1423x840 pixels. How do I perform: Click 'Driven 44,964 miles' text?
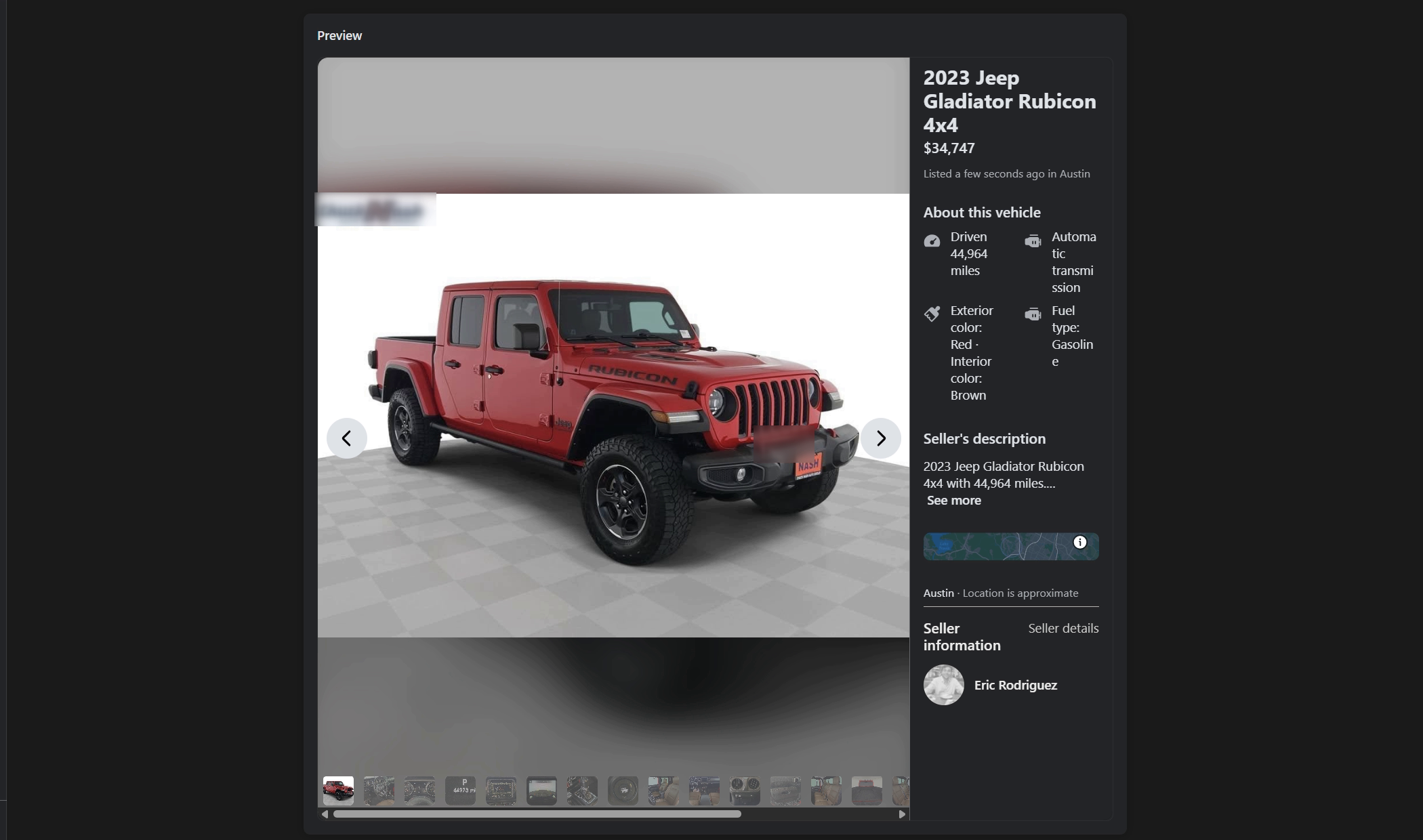[969, 254]
